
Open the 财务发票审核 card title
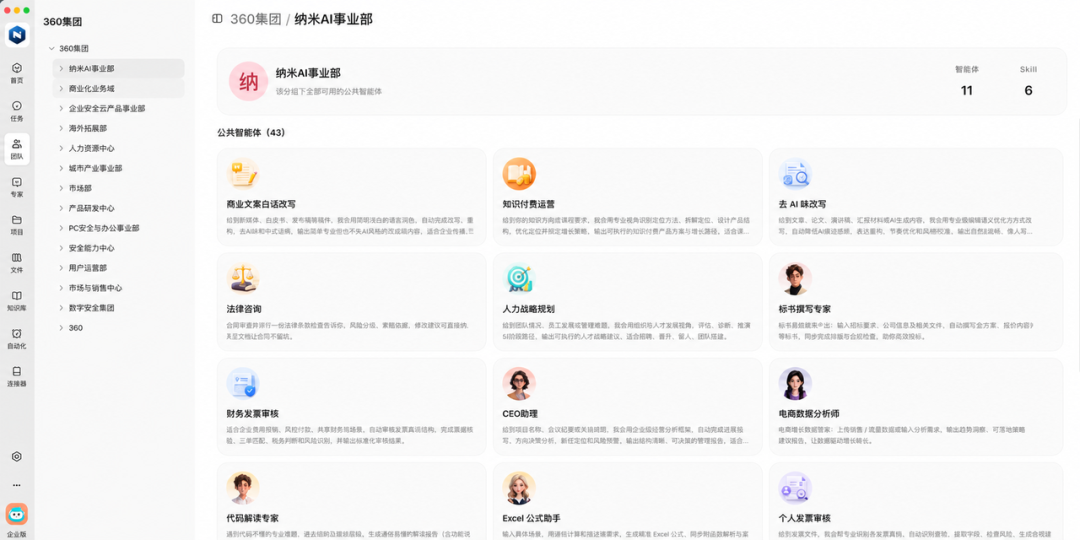click(x=253, y=414)
